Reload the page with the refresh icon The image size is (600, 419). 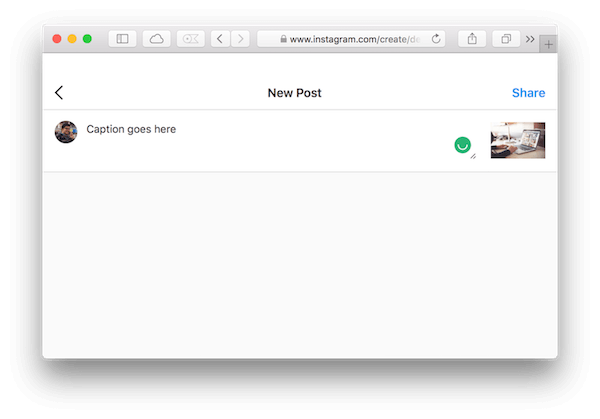click(x=436, y=39)
